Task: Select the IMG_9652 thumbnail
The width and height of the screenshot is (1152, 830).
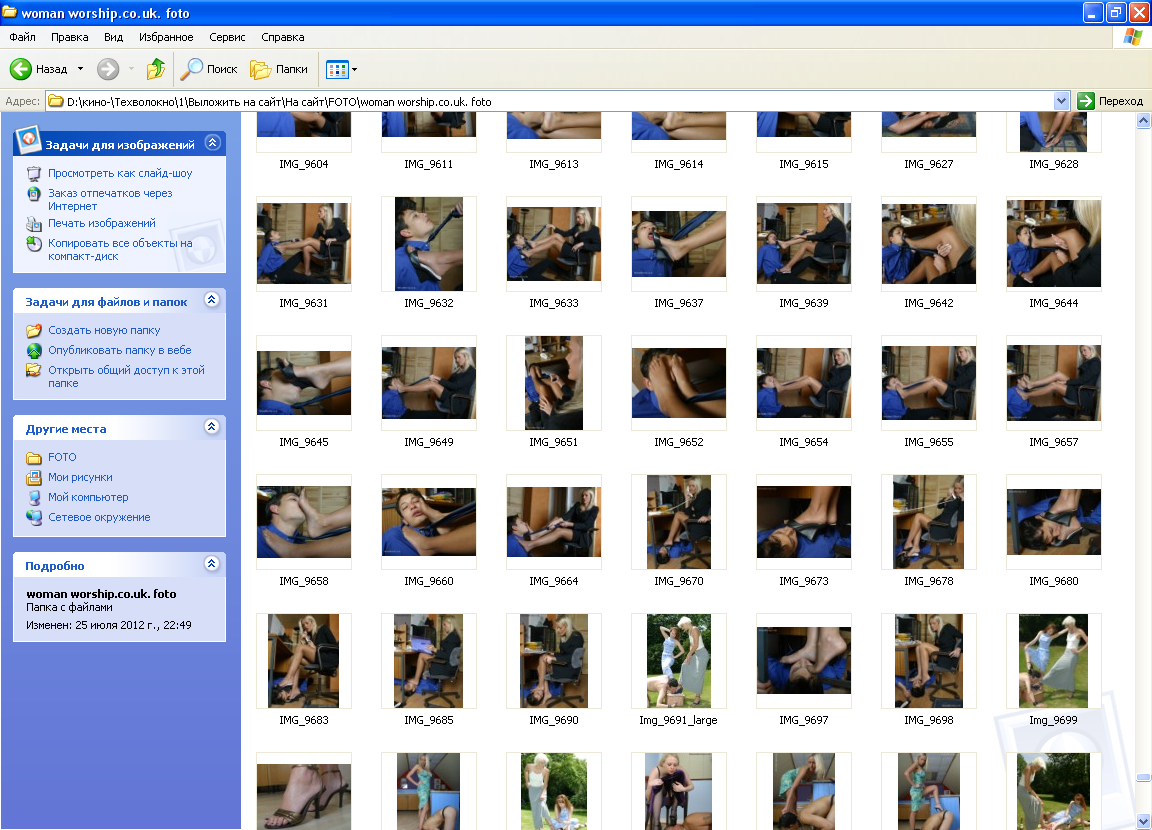Action: tap(679, 383)
